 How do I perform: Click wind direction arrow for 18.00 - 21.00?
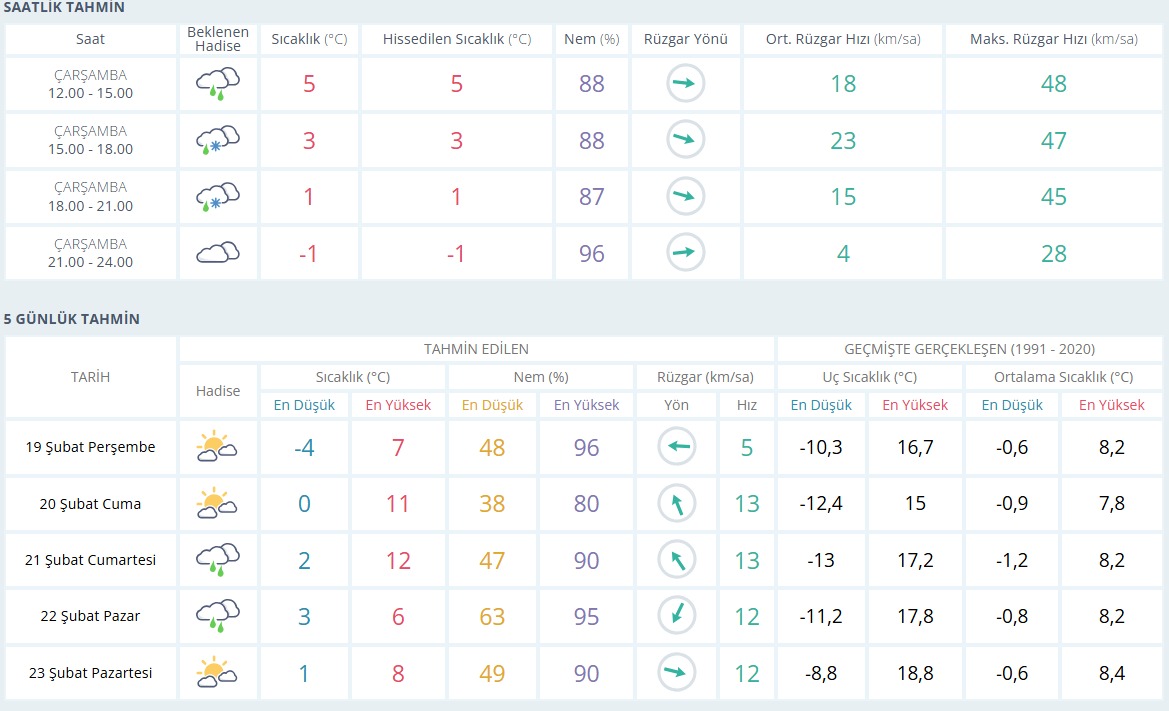[685, 196]
